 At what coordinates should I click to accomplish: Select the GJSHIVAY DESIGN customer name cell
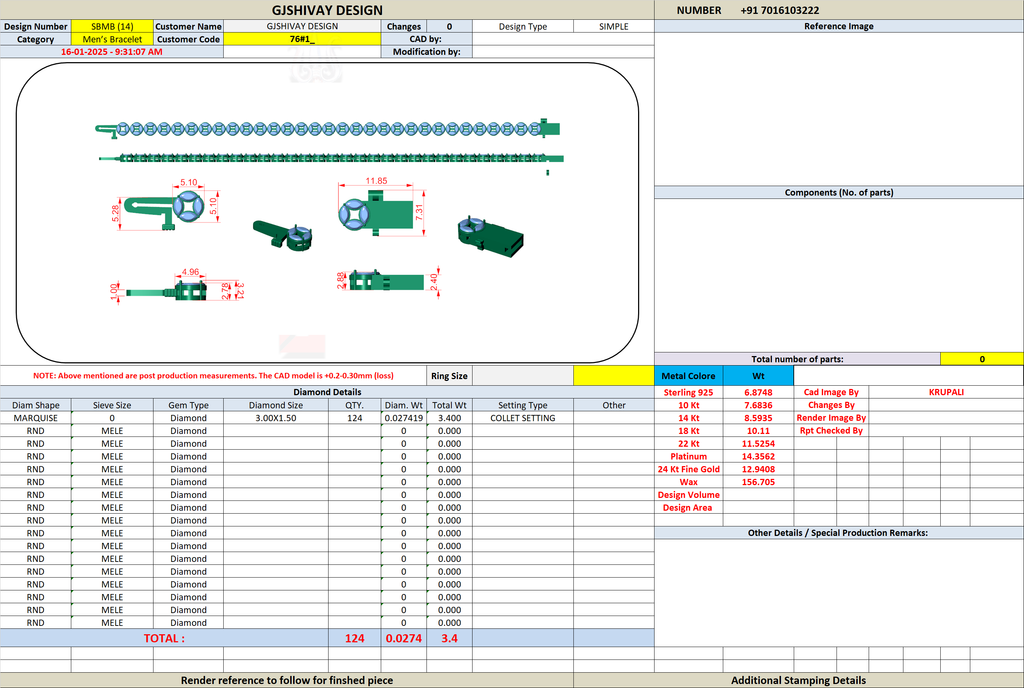coord(302,26)
